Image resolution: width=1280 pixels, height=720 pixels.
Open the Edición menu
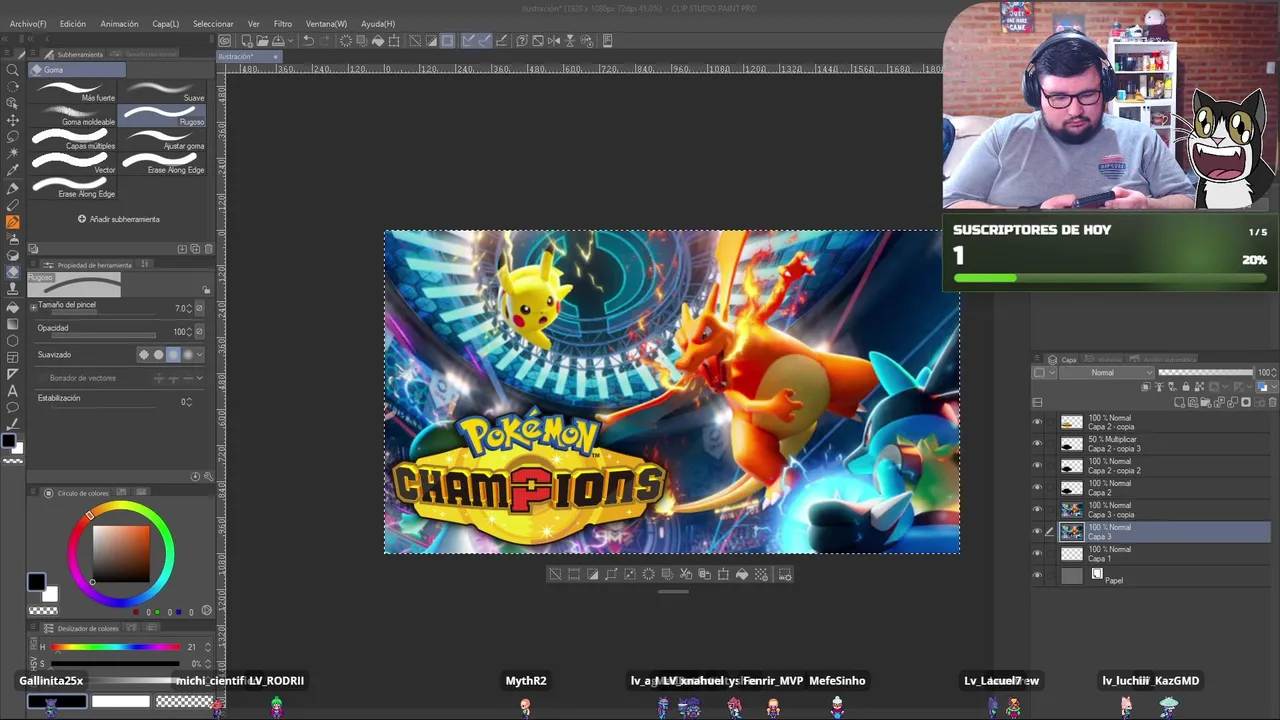click(x=72, y=23)
